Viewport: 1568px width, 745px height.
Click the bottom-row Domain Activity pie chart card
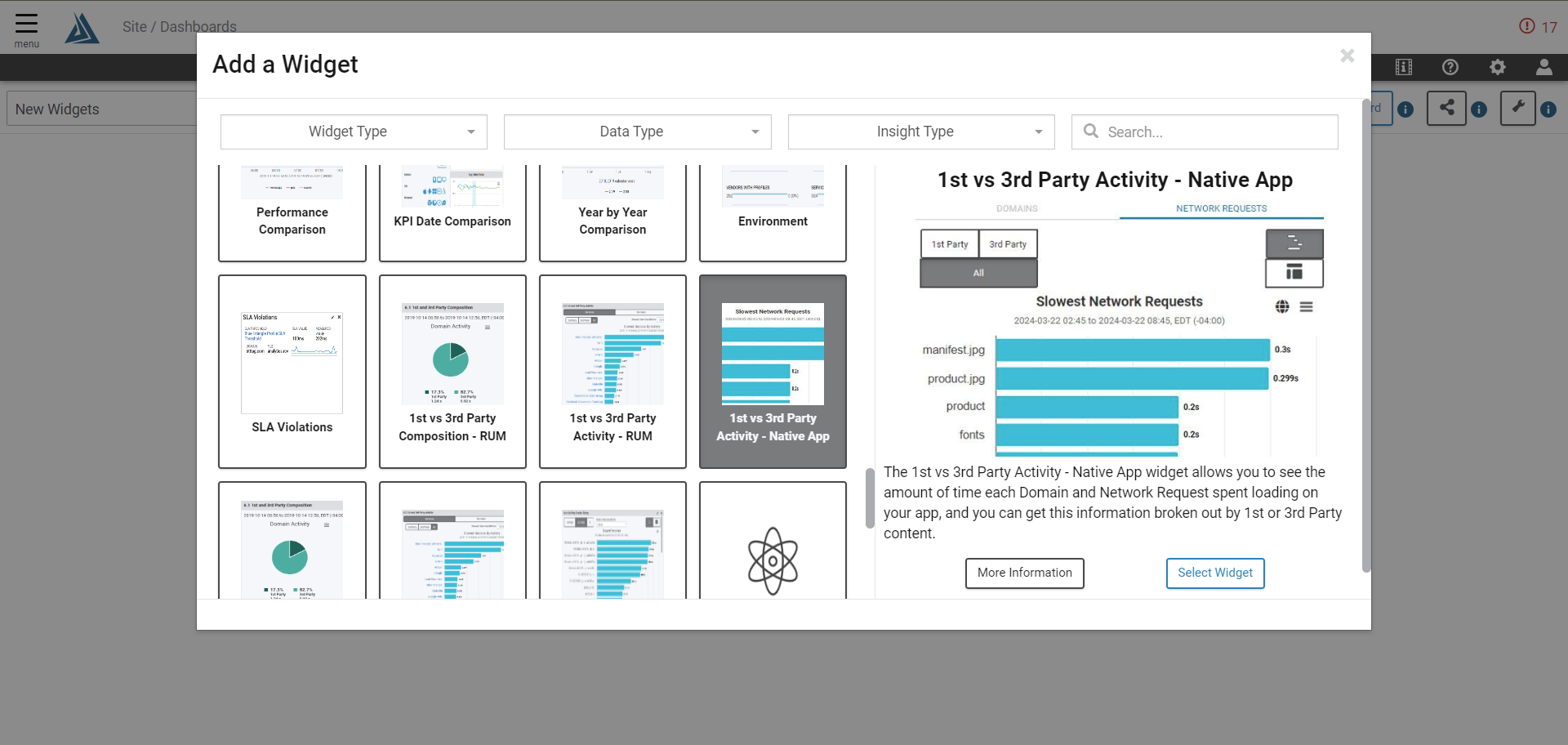click(x=292, y=541)
